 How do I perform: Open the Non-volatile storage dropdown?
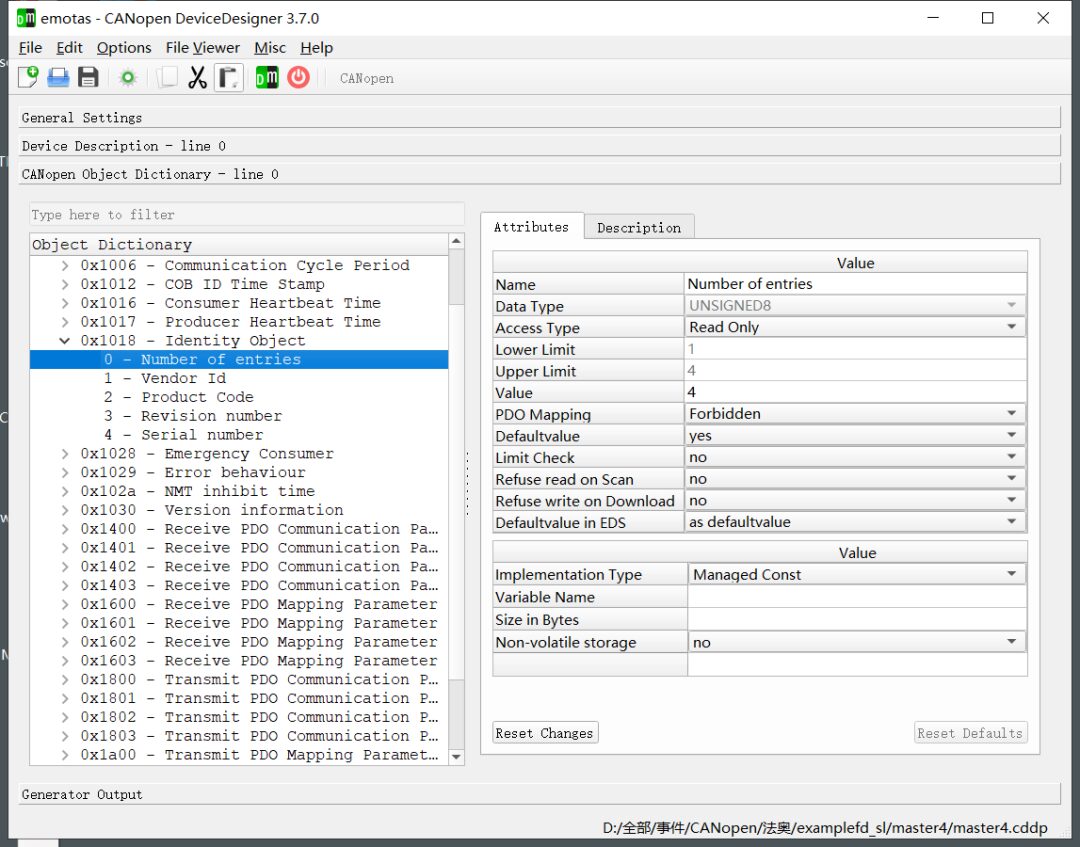[x=857, y=642]
